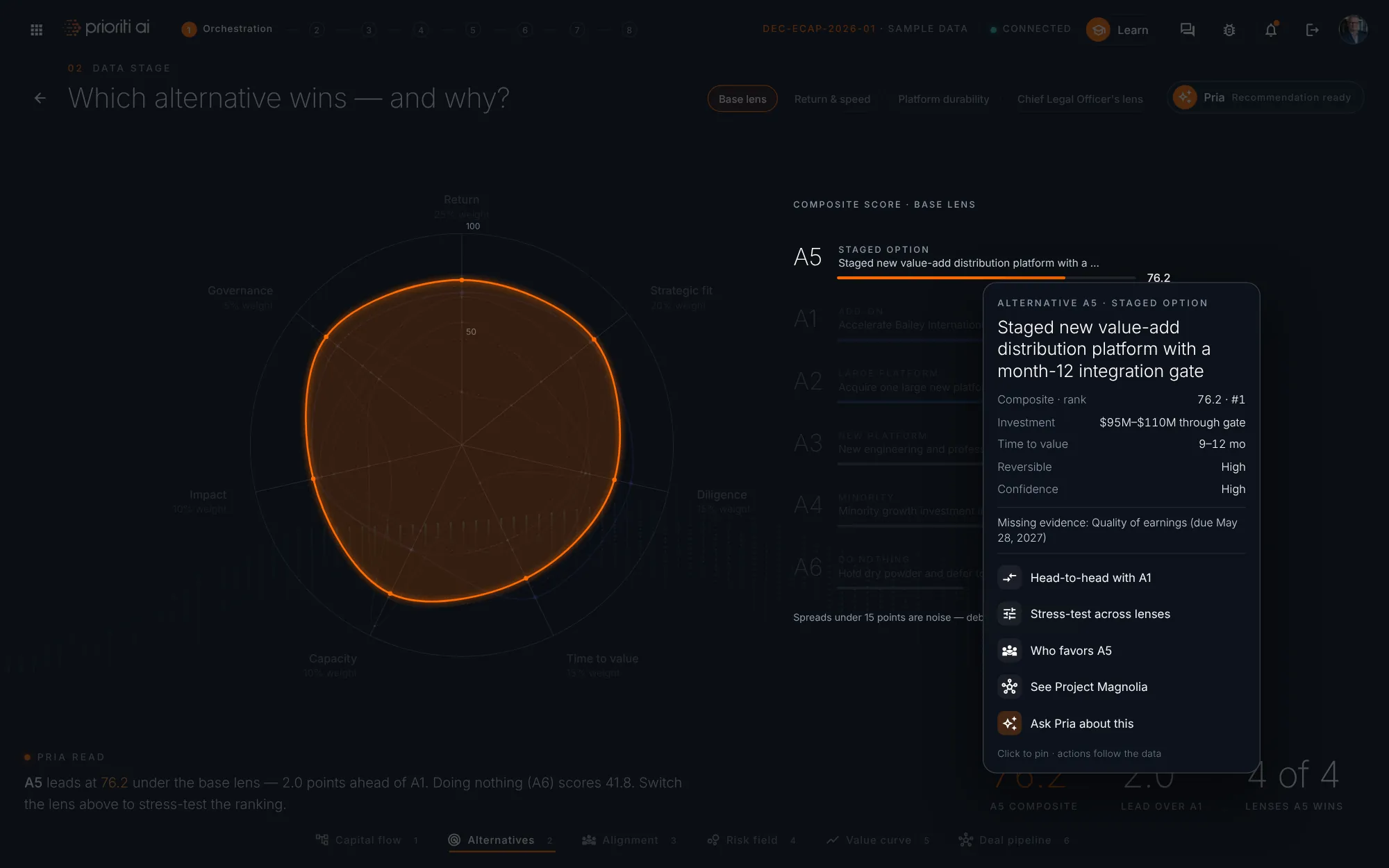The image size is (1389, 868).
Task: Jump to workflow step 8
Action: [x=629, y=30]
